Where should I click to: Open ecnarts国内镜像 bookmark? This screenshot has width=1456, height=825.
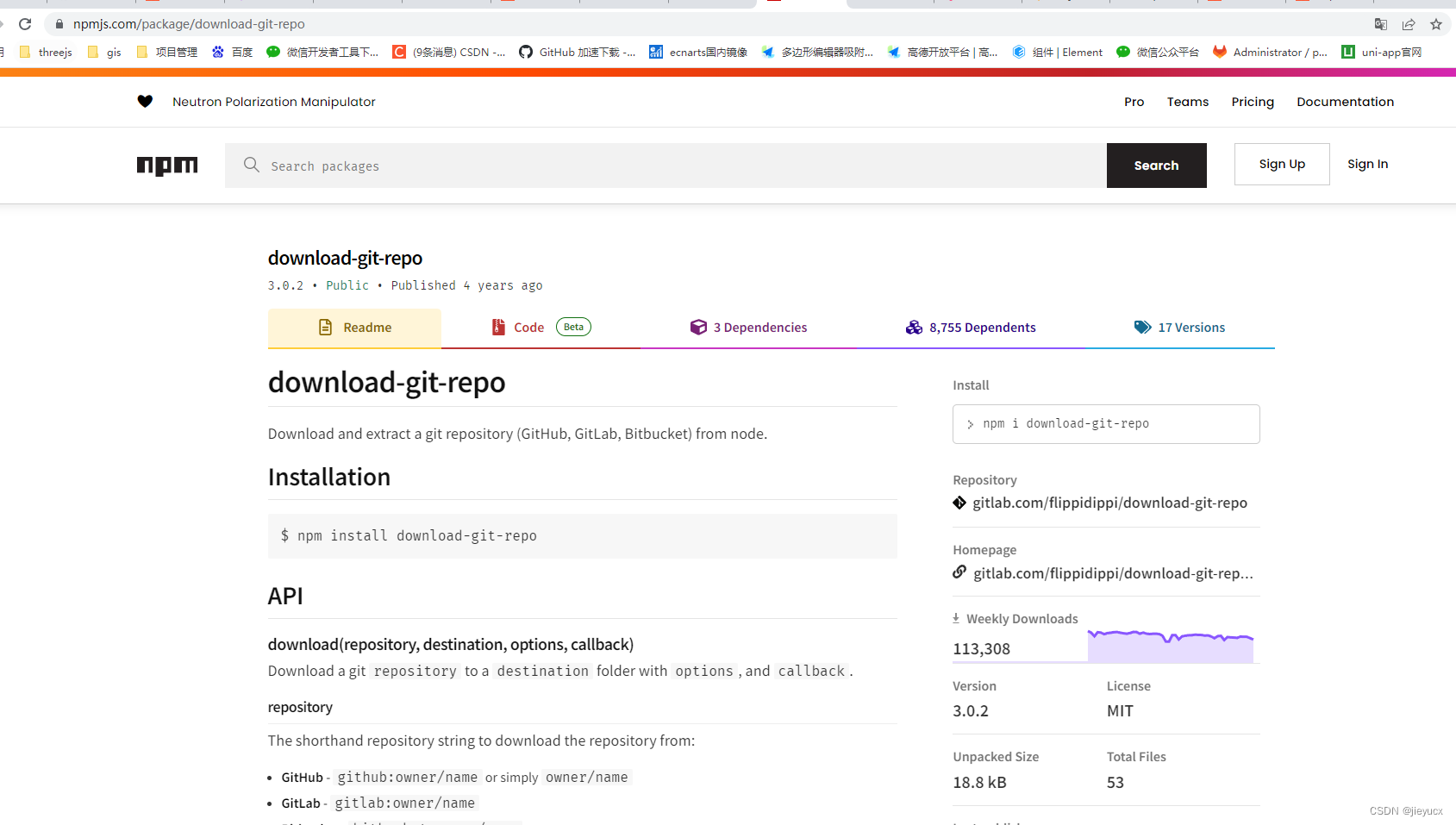pyautogui.click(x=698, y=52)
